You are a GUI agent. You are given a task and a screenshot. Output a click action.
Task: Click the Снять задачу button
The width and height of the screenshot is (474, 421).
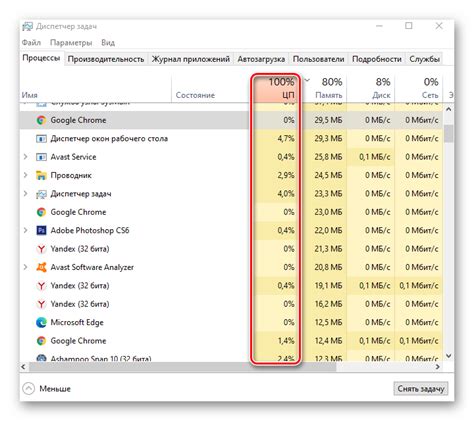click(421, 389)
